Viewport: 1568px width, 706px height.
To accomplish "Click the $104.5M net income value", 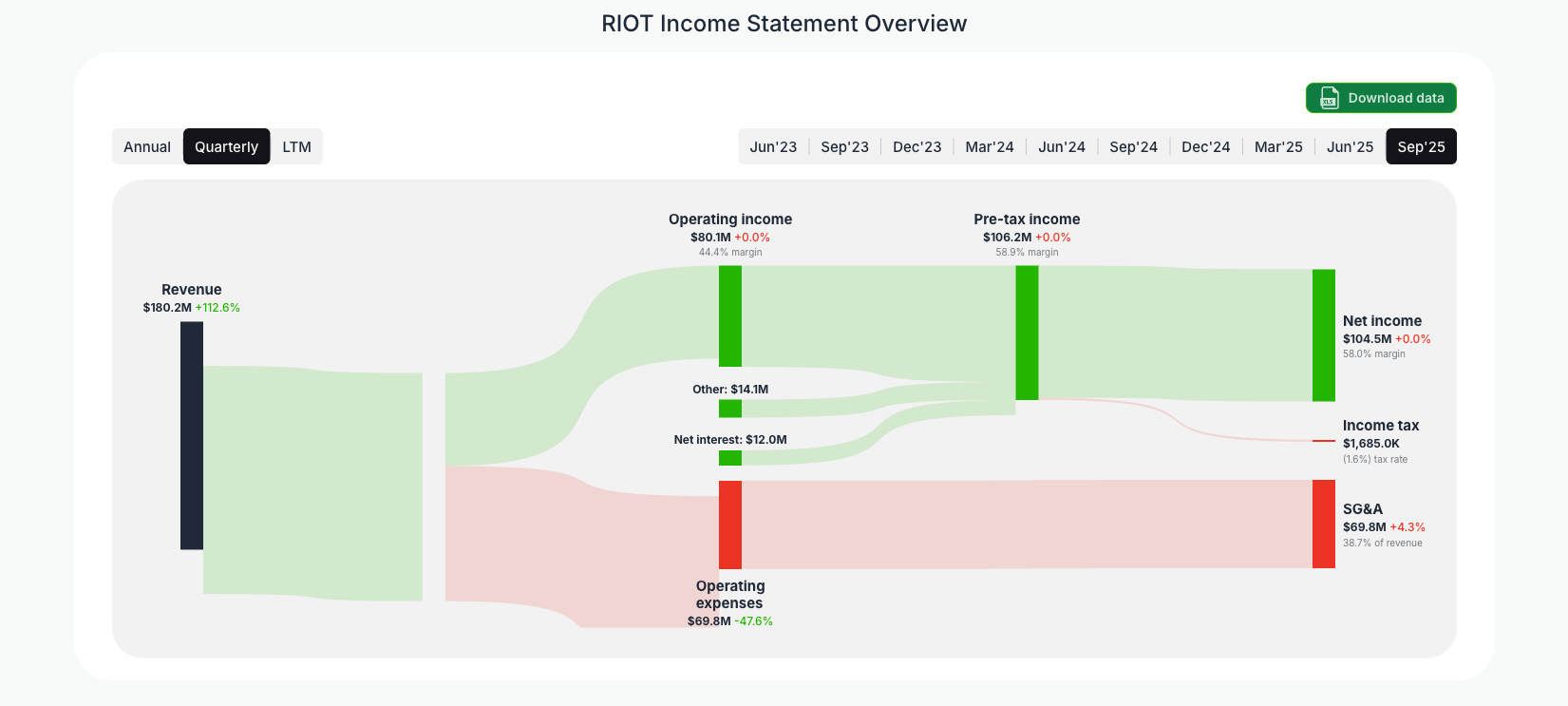I will (x=1367, y=339).
